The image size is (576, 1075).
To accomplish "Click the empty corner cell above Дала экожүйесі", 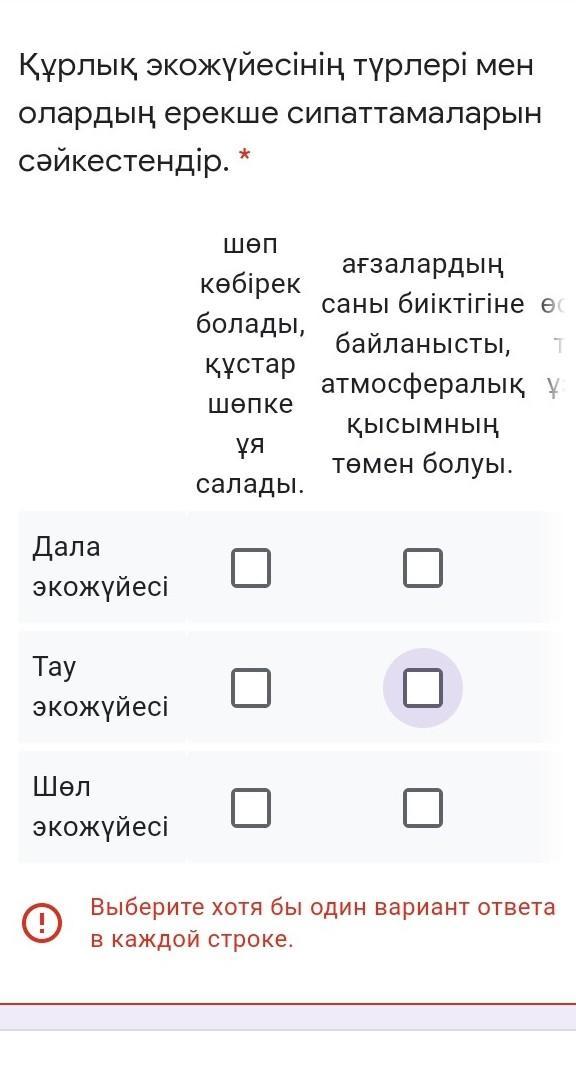I will (x=101, y=365).
